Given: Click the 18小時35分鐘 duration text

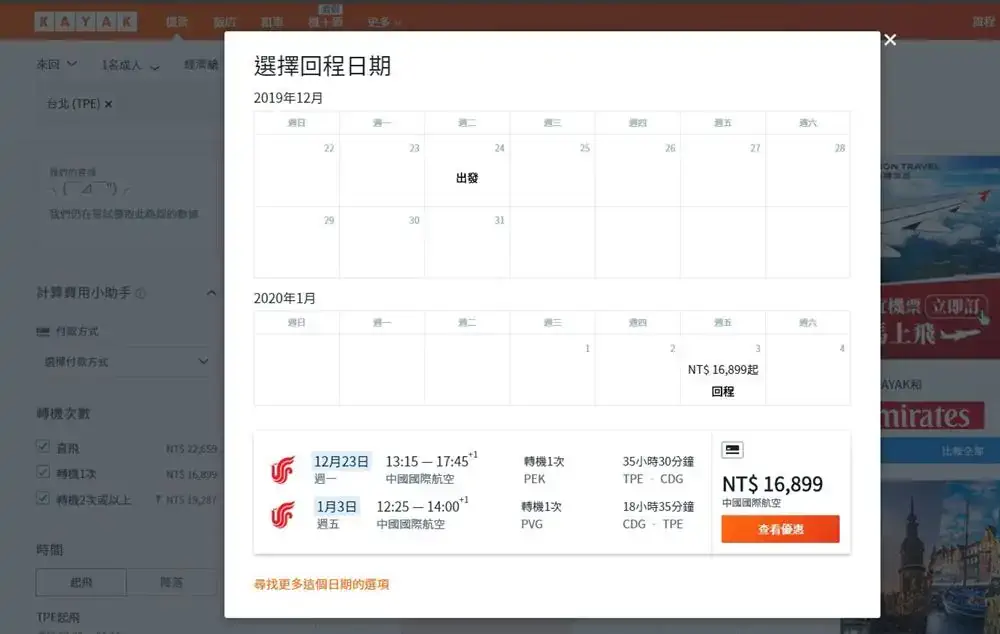Looking at the screenshot, I should point(658,506).
